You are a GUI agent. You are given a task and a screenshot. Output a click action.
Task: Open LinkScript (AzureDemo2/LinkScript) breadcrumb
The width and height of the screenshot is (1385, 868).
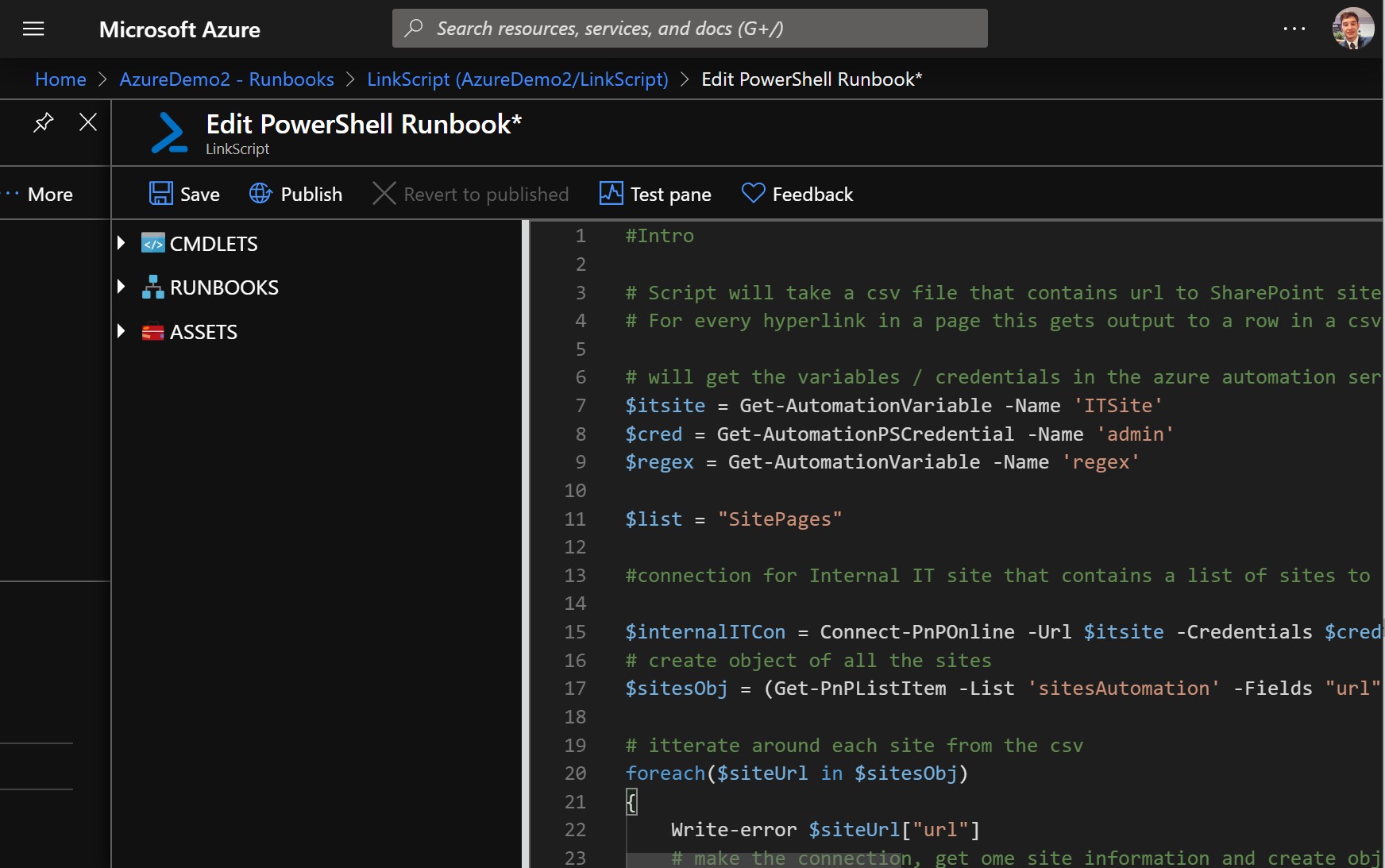pos(518,79)
